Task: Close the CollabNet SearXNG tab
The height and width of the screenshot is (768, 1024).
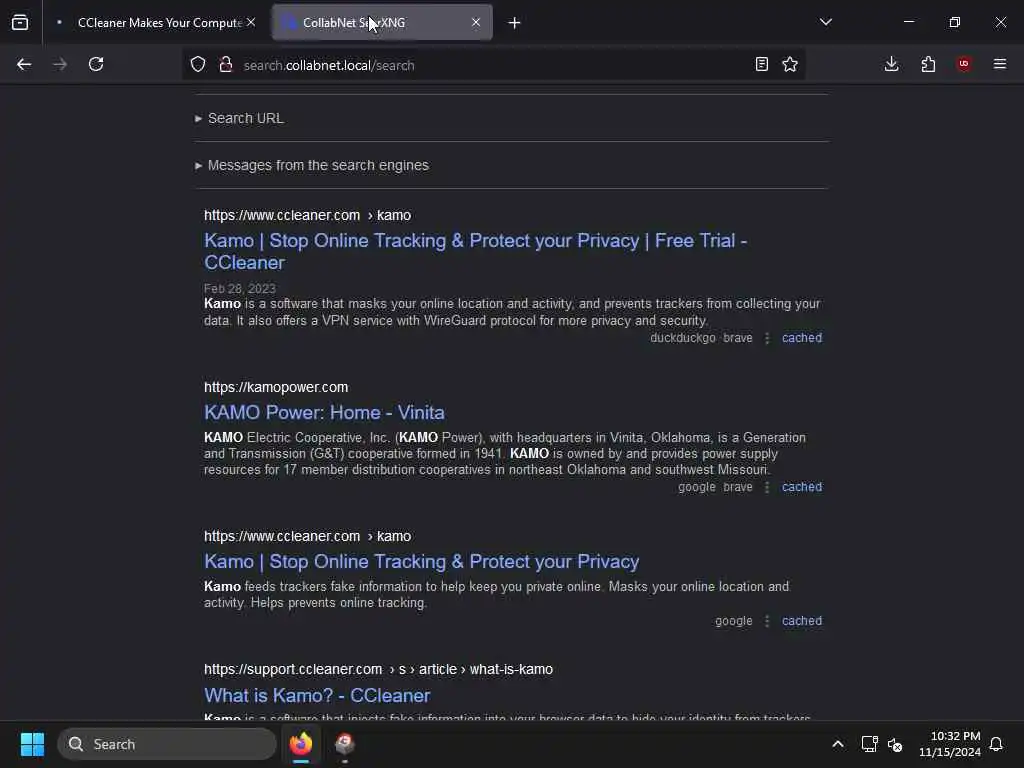Action: (476, 22)
